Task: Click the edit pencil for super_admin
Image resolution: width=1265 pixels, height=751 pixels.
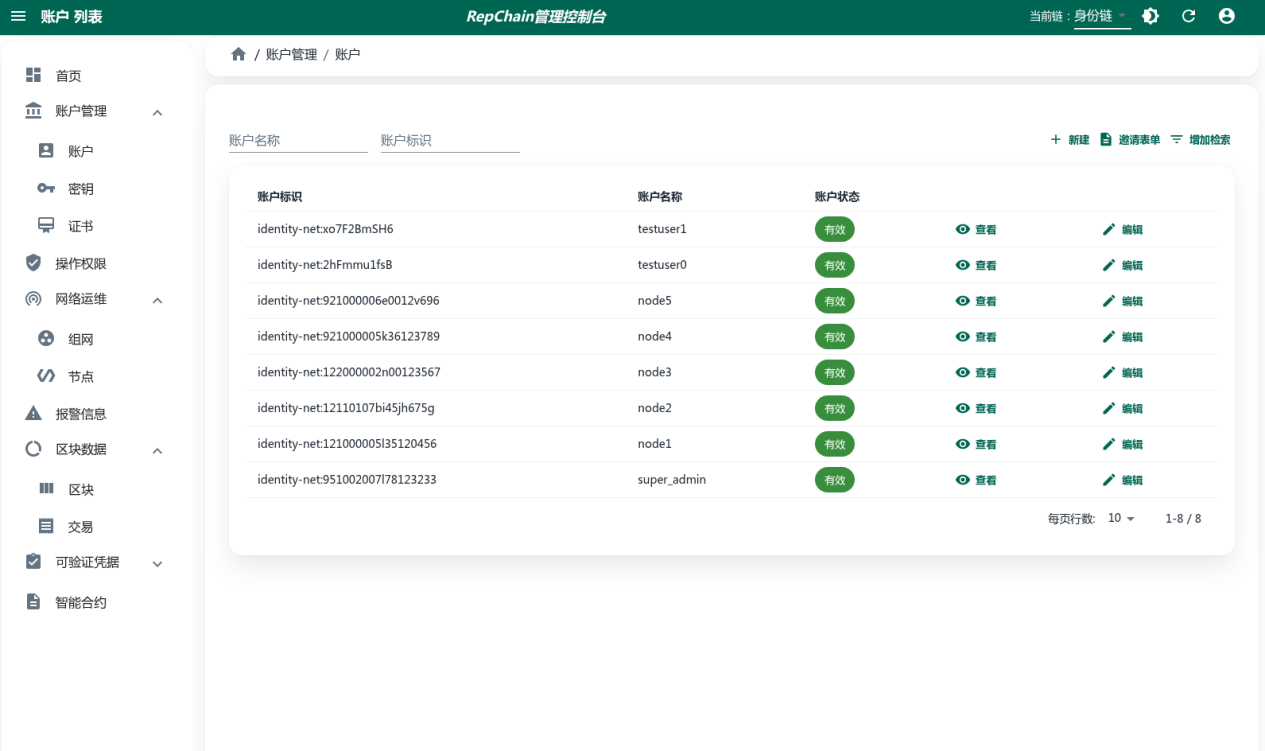Action: coord(1109,480)
